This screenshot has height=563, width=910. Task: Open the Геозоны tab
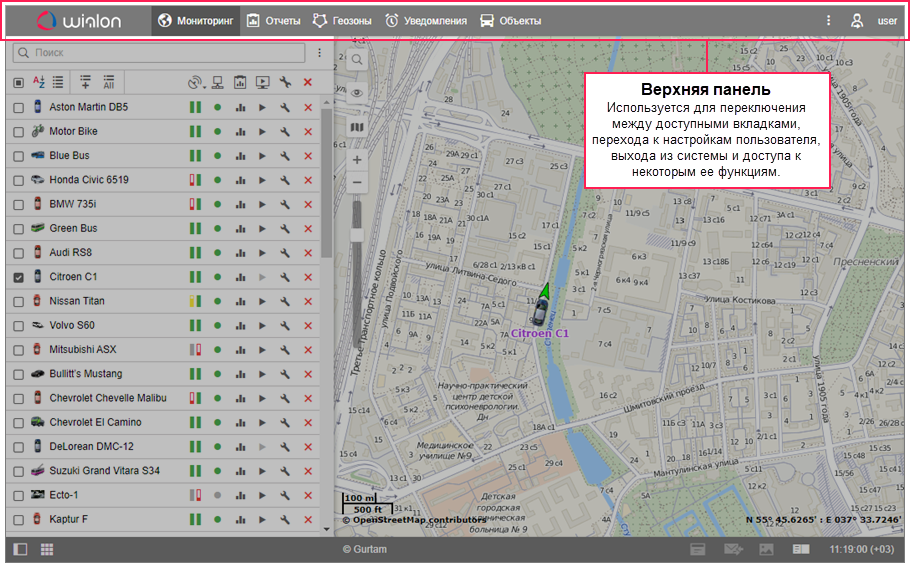point(342,21)
